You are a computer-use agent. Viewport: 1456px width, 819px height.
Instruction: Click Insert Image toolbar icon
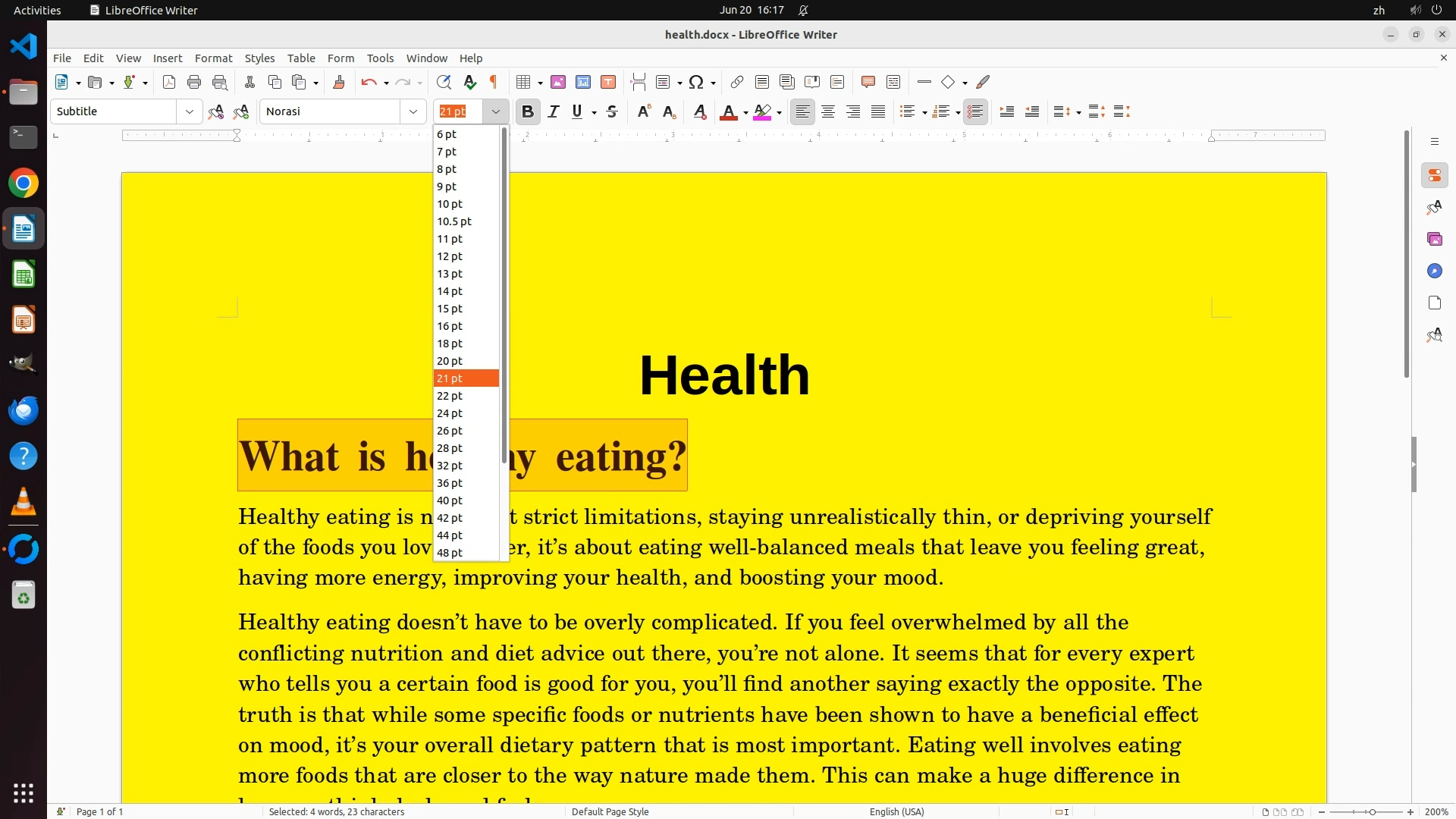click(x=558, y=82)
